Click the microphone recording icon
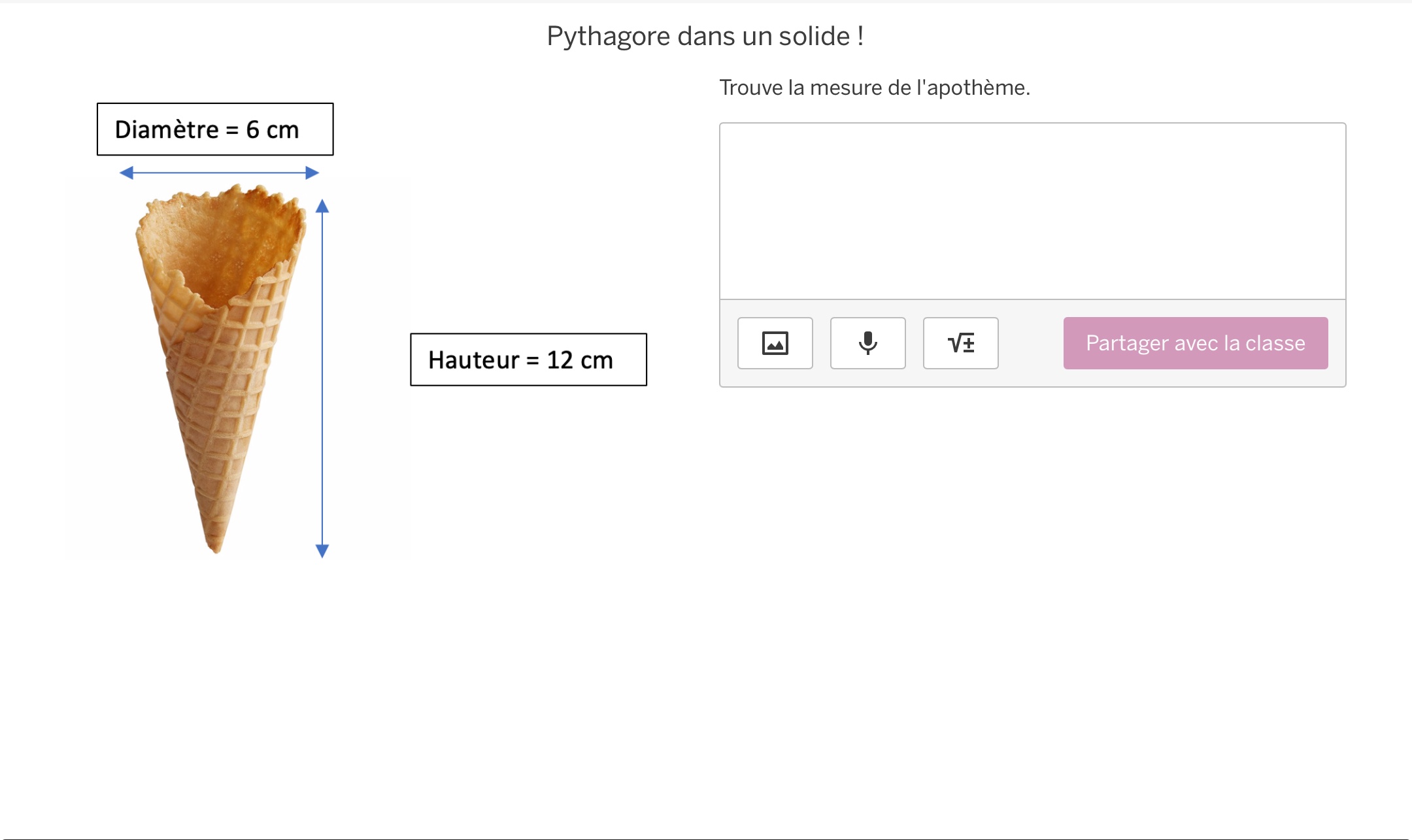Screen dimensions: 1412x840 [x=867, y=343]
